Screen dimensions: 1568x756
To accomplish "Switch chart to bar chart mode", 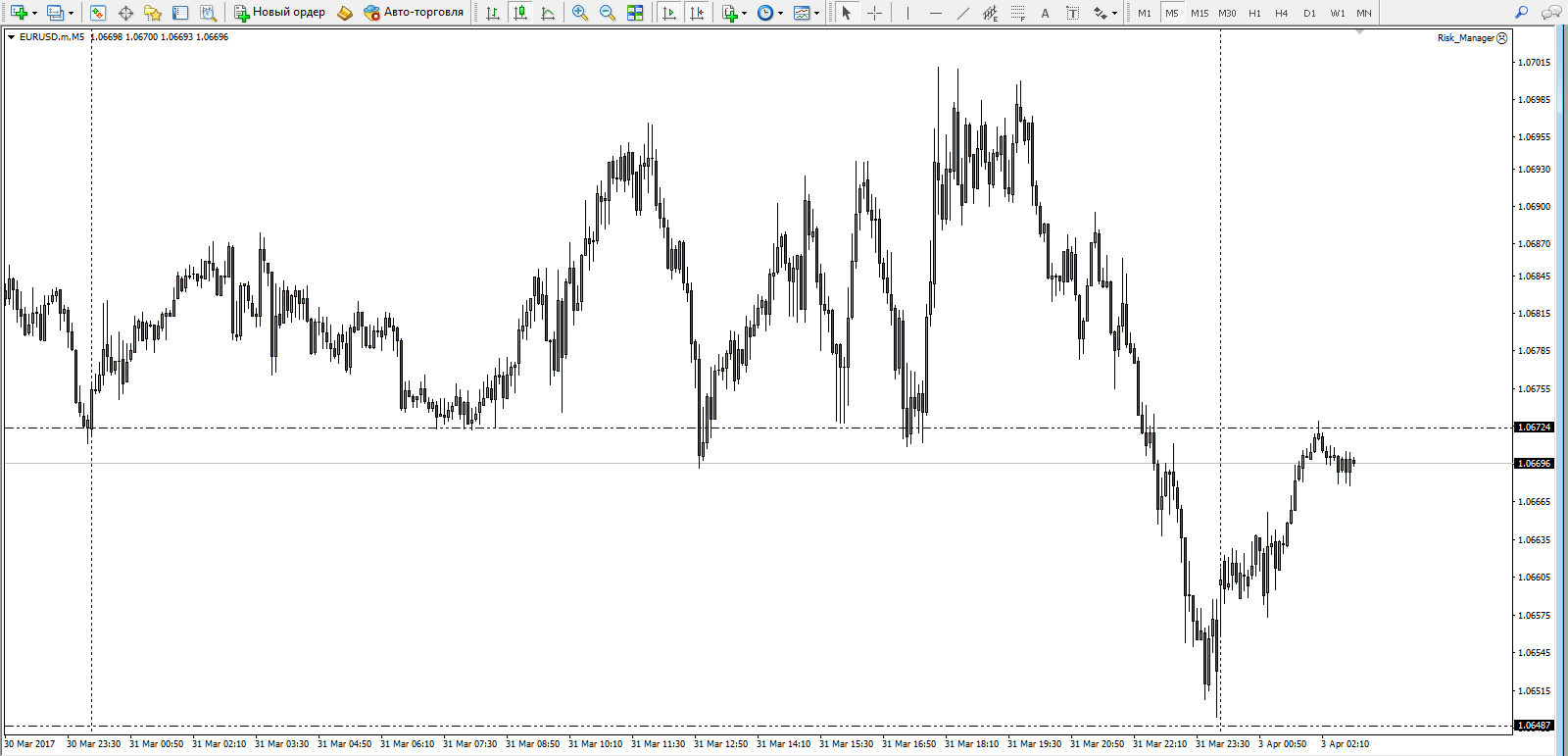I will click(x=493, y=13).
